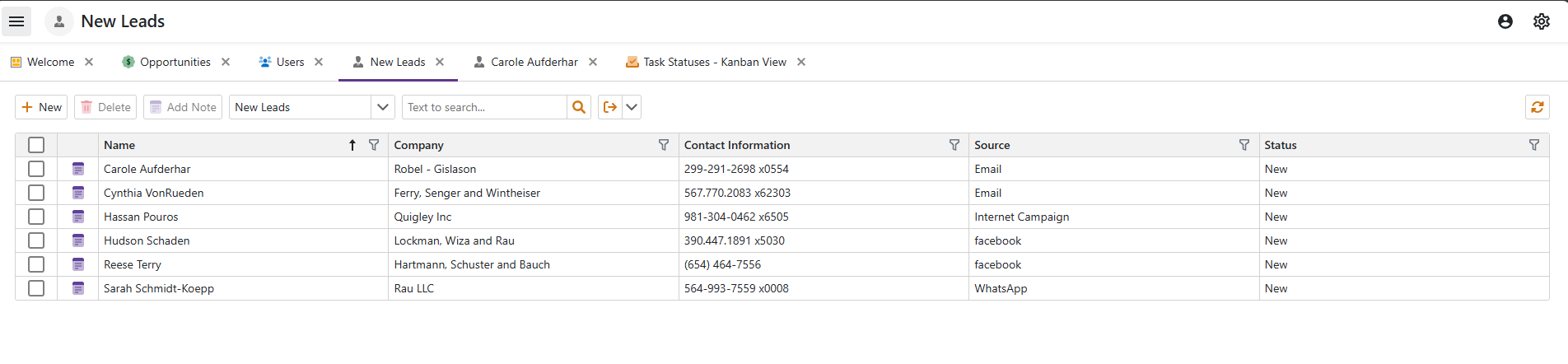Close the Welcome tab

click(x=89, y=62)
